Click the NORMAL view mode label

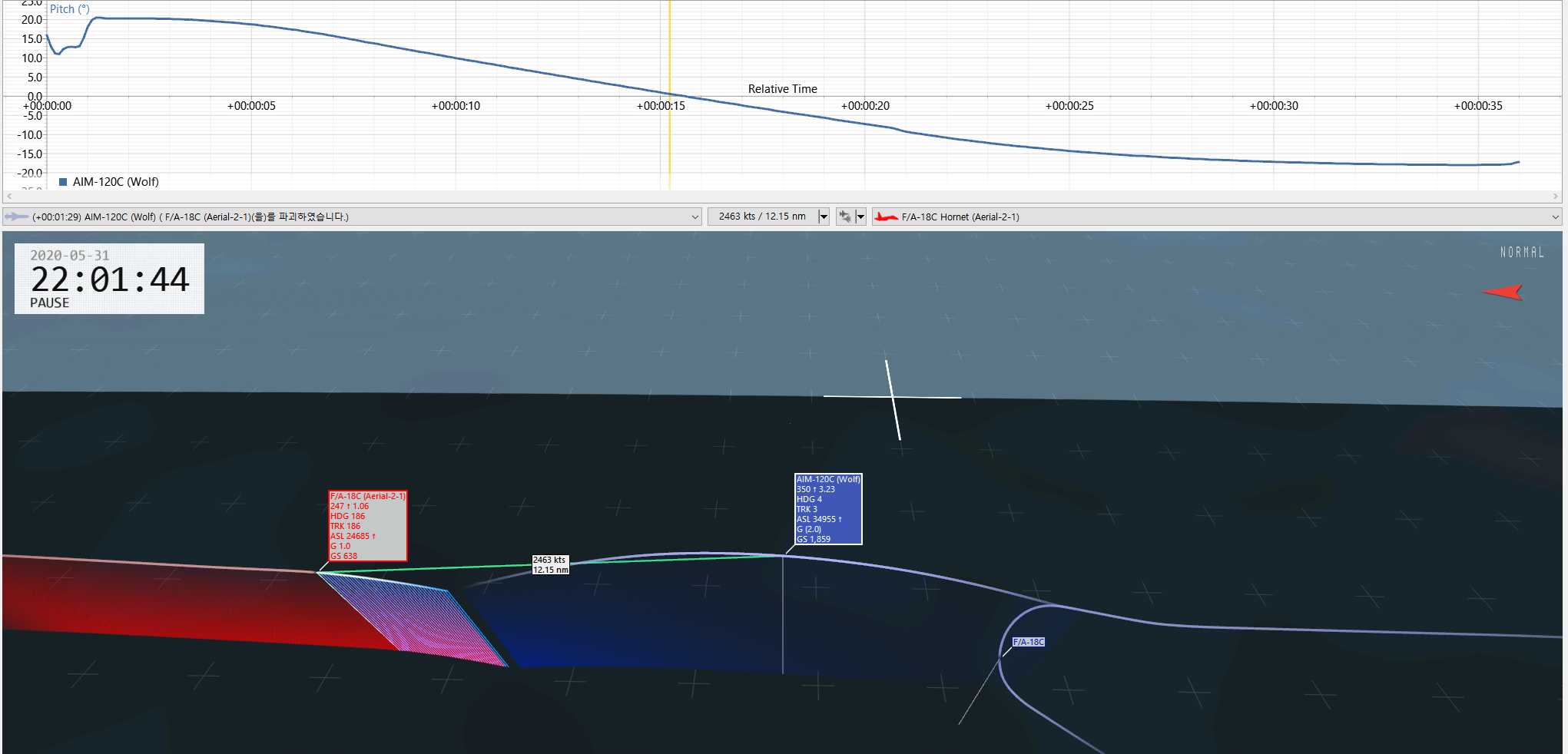click(x=1522, y=252)
